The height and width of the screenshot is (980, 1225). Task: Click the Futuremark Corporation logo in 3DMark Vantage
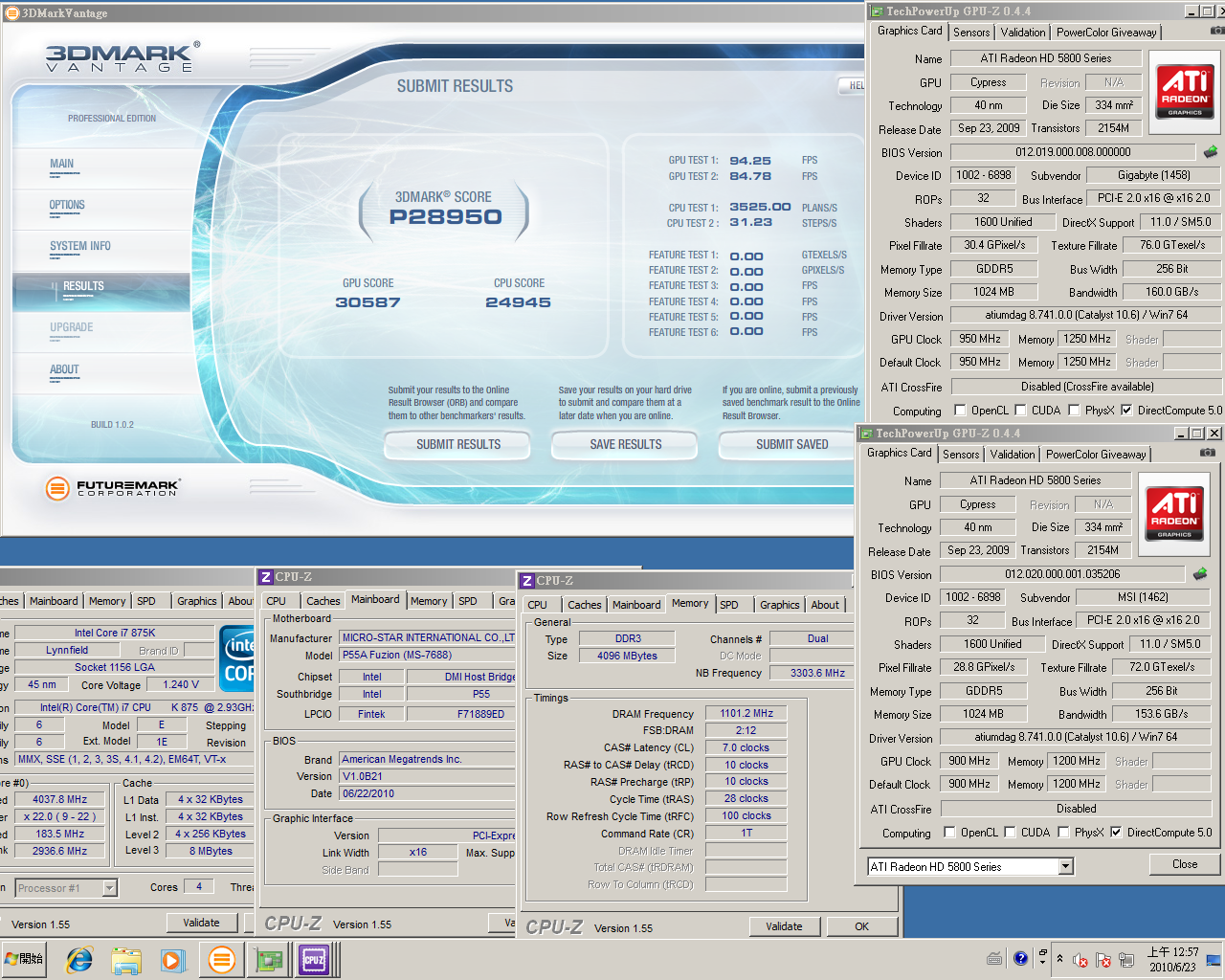click(x=112, y=488)
